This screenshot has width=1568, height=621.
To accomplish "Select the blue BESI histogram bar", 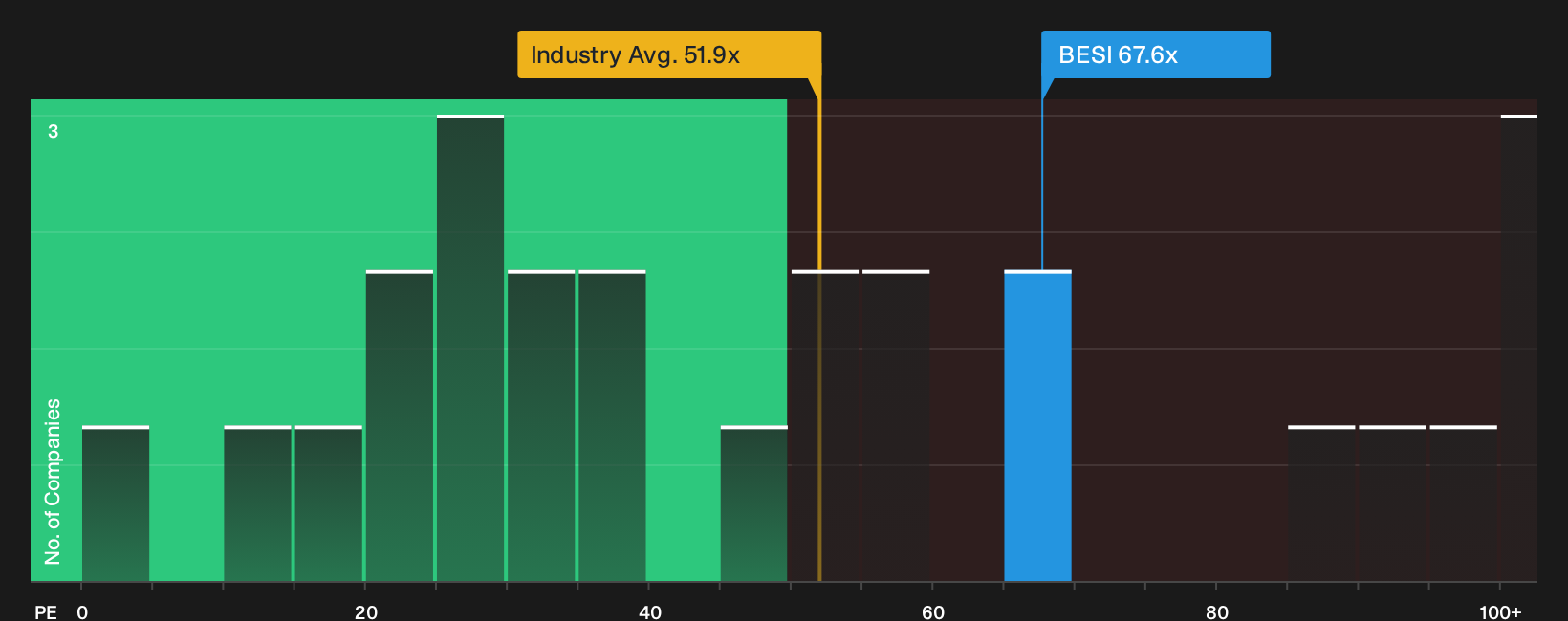I will tap(1037, 426).
